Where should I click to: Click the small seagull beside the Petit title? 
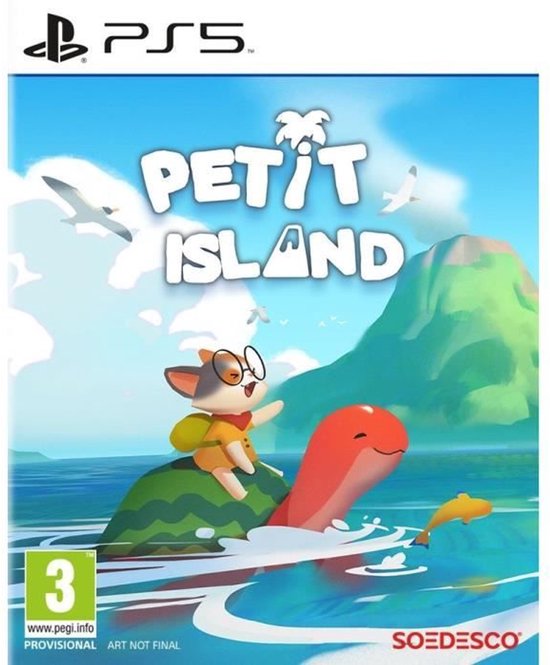[400, 190]
